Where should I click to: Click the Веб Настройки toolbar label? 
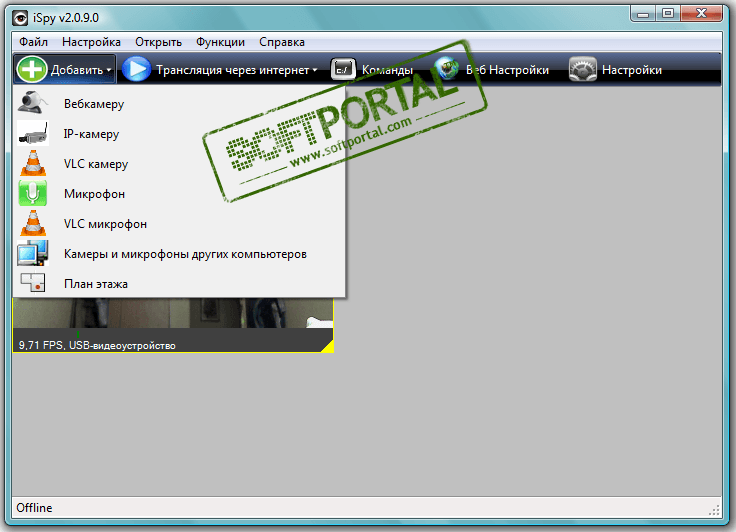click(x=507, y=70)
